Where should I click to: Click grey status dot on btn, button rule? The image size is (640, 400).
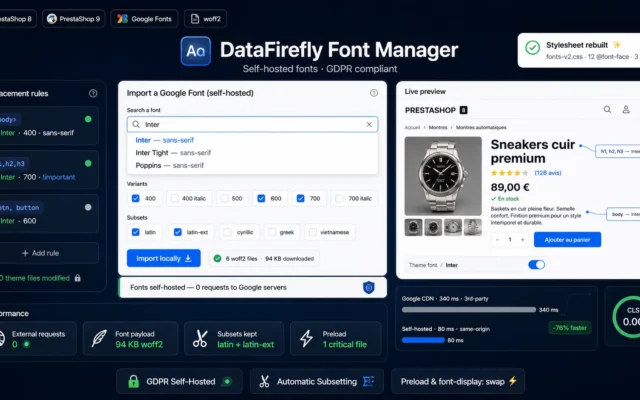(88, 207)
